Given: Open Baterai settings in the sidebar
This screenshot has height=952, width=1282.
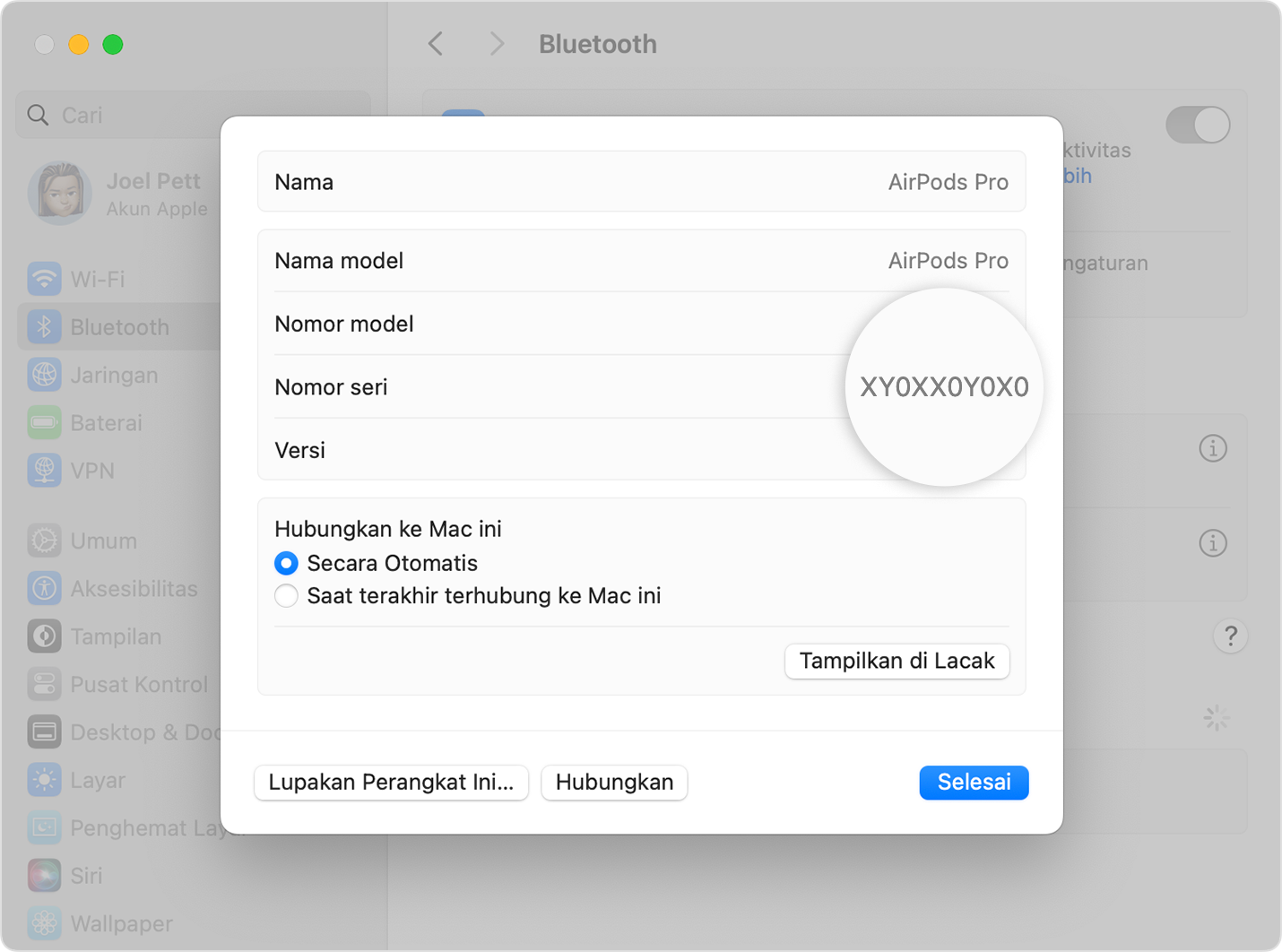Looking at the screenshot, I should [x=106, y=422].
